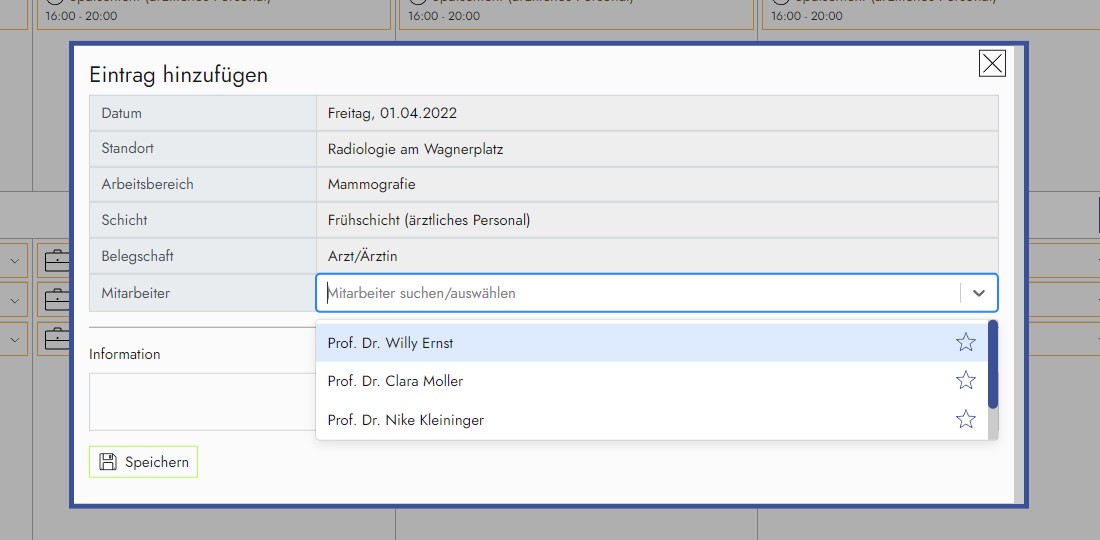Mark Prof. Dr. Willy Ernst as favorite
The height and width of the screenshot is (540, 1100).
(x=965, y=343)
